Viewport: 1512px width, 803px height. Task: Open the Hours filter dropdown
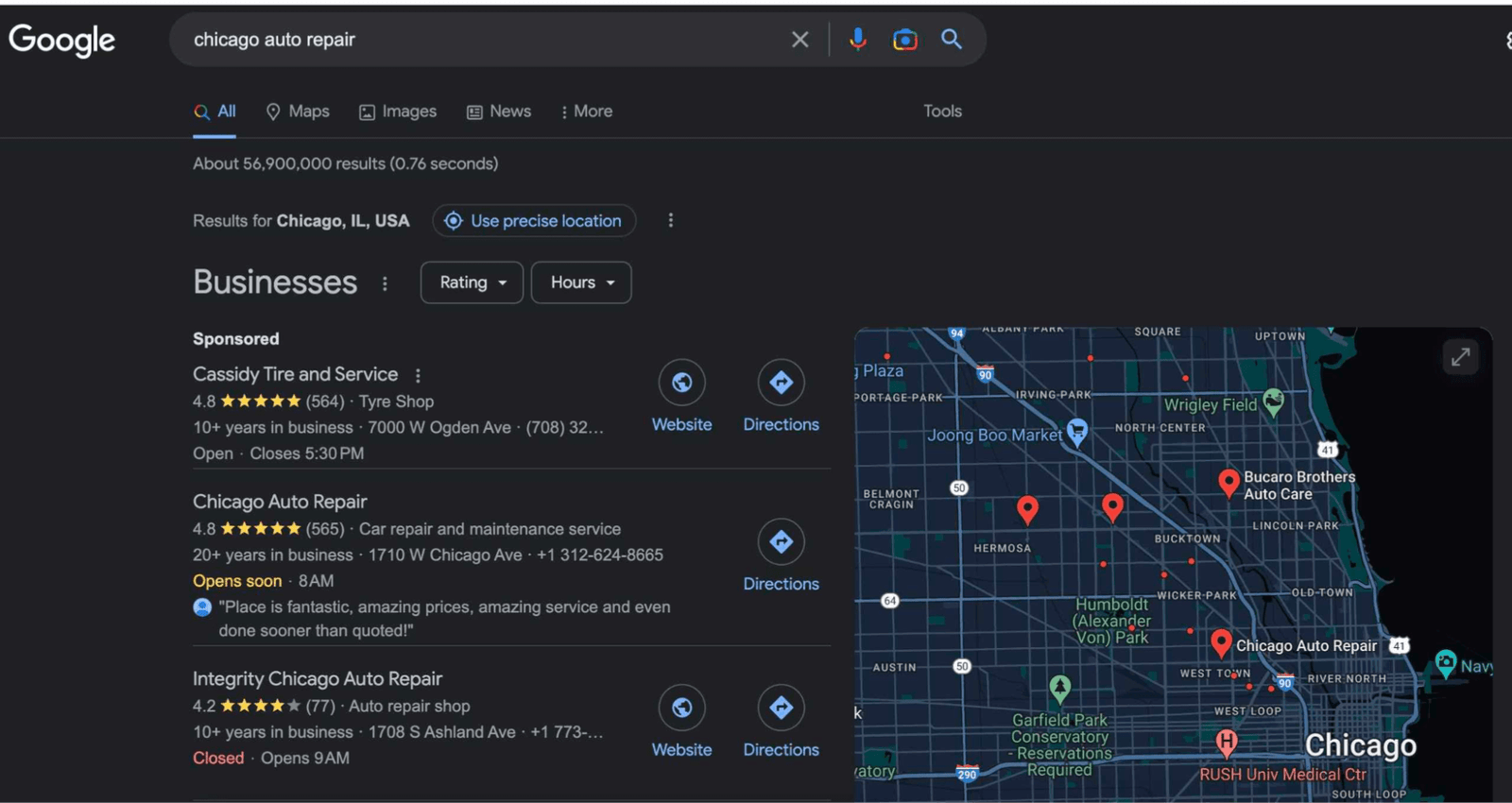click(581, 282)
